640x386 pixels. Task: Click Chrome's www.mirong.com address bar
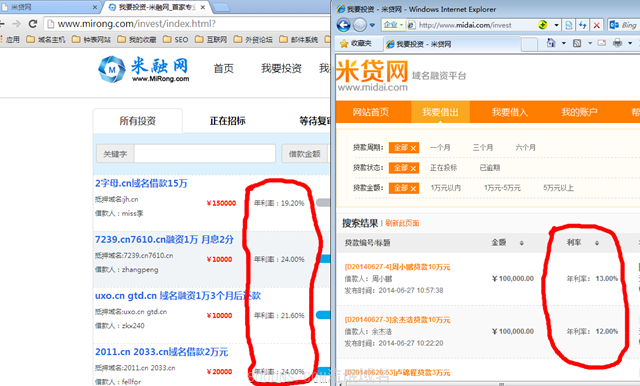point(187,24)
